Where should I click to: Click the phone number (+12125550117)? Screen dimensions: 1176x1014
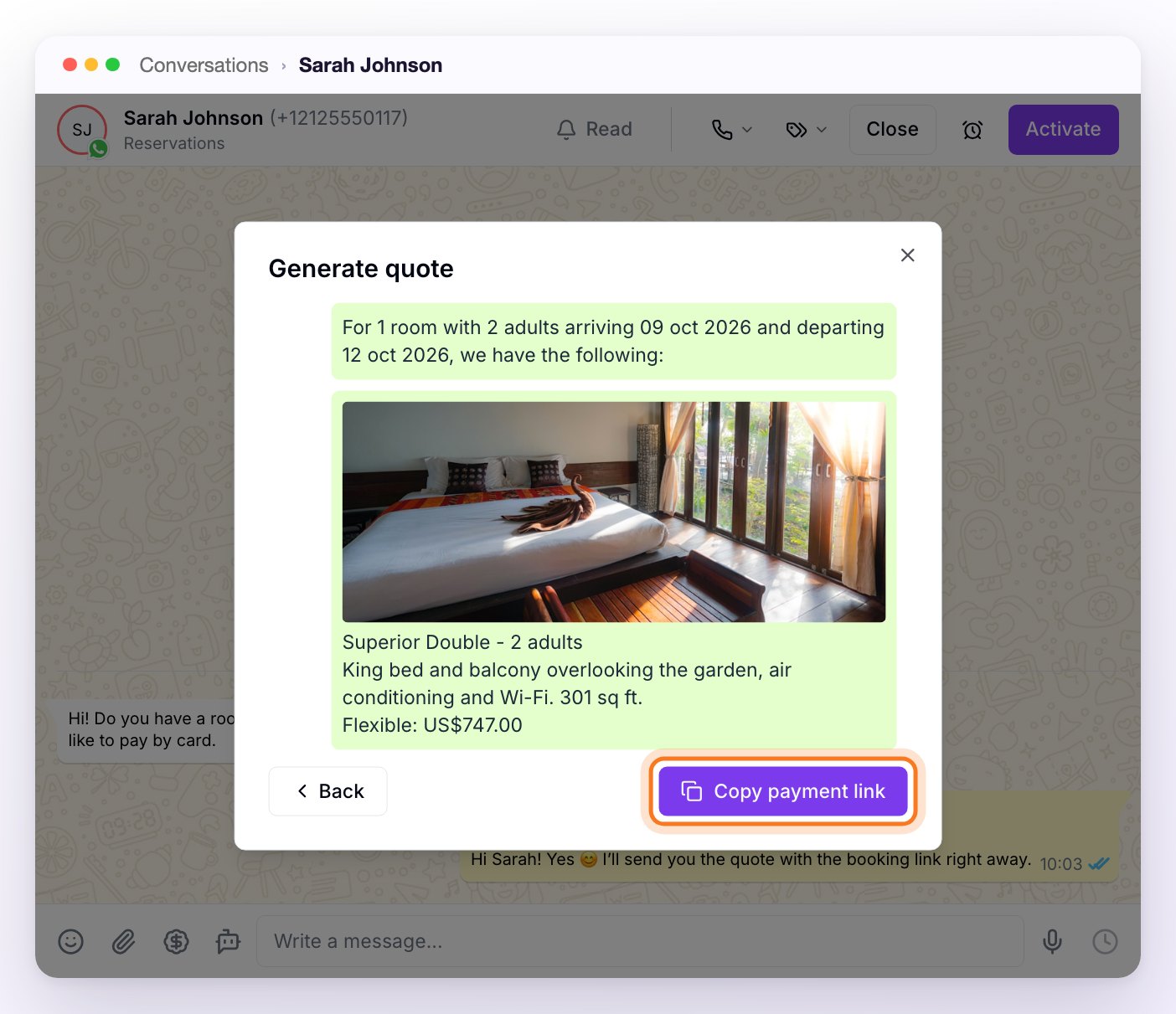[x=338, y=118]
